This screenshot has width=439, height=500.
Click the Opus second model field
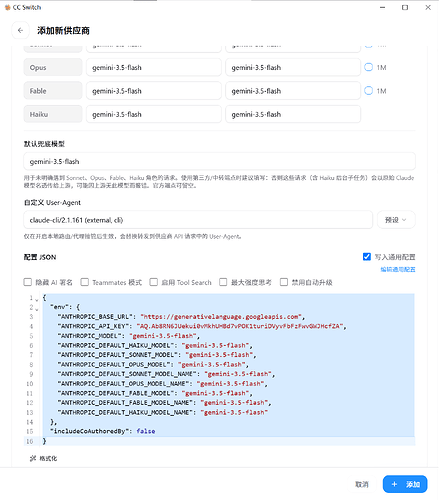pos(293,67)
